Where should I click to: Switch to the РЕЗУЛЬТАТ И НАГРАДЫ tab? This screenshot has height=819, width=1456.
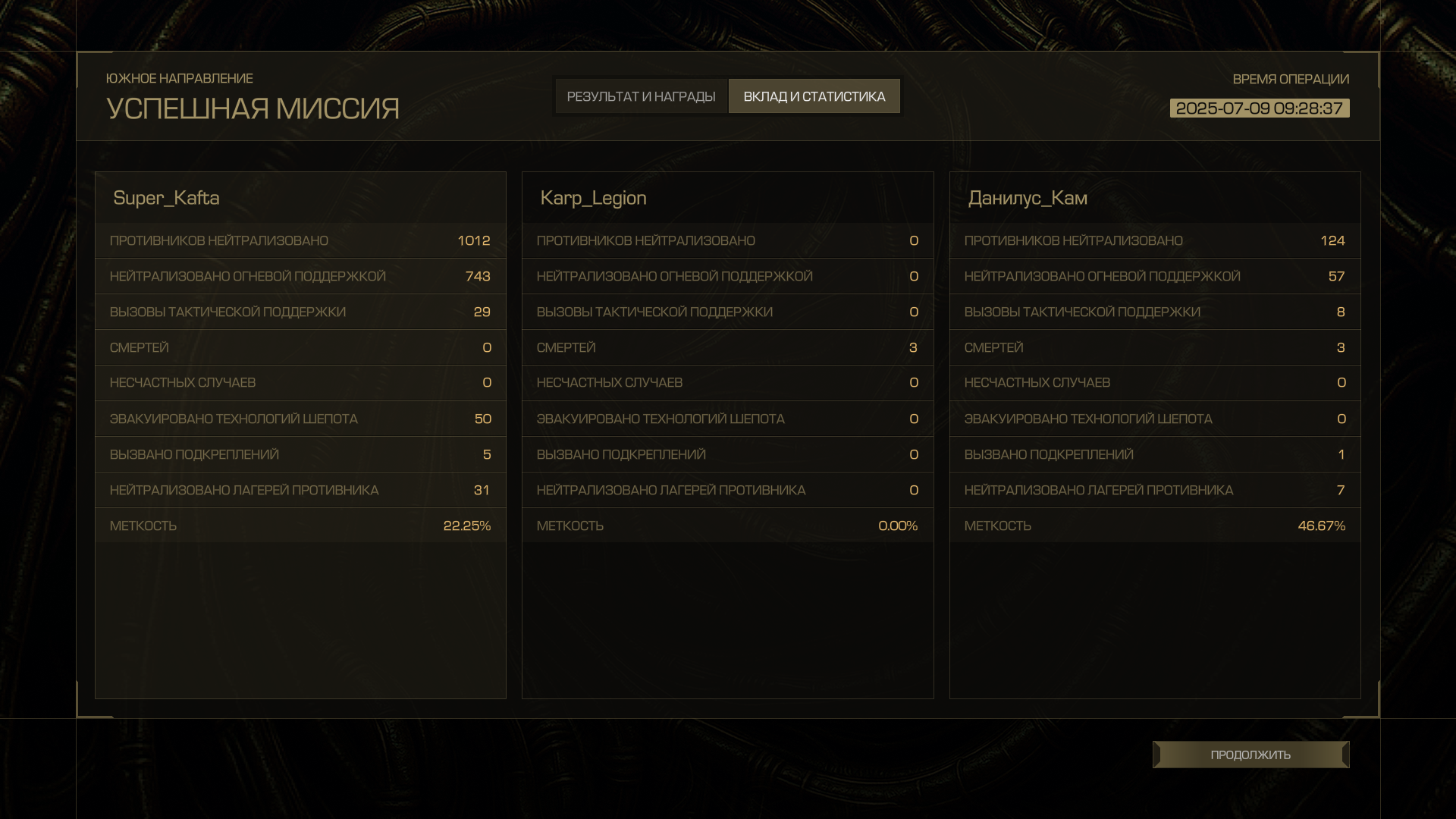[x=642, y=96]
